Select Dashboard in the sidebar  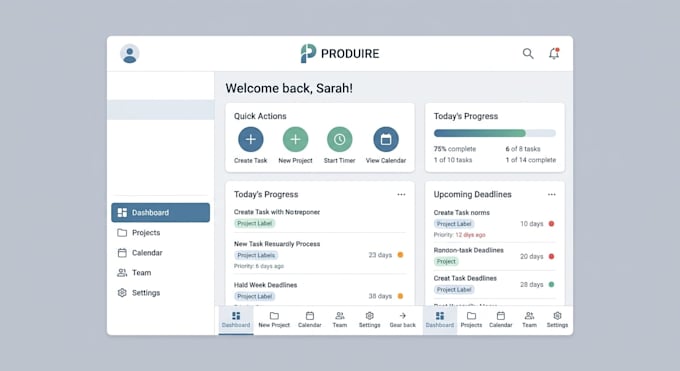(160, 213)
